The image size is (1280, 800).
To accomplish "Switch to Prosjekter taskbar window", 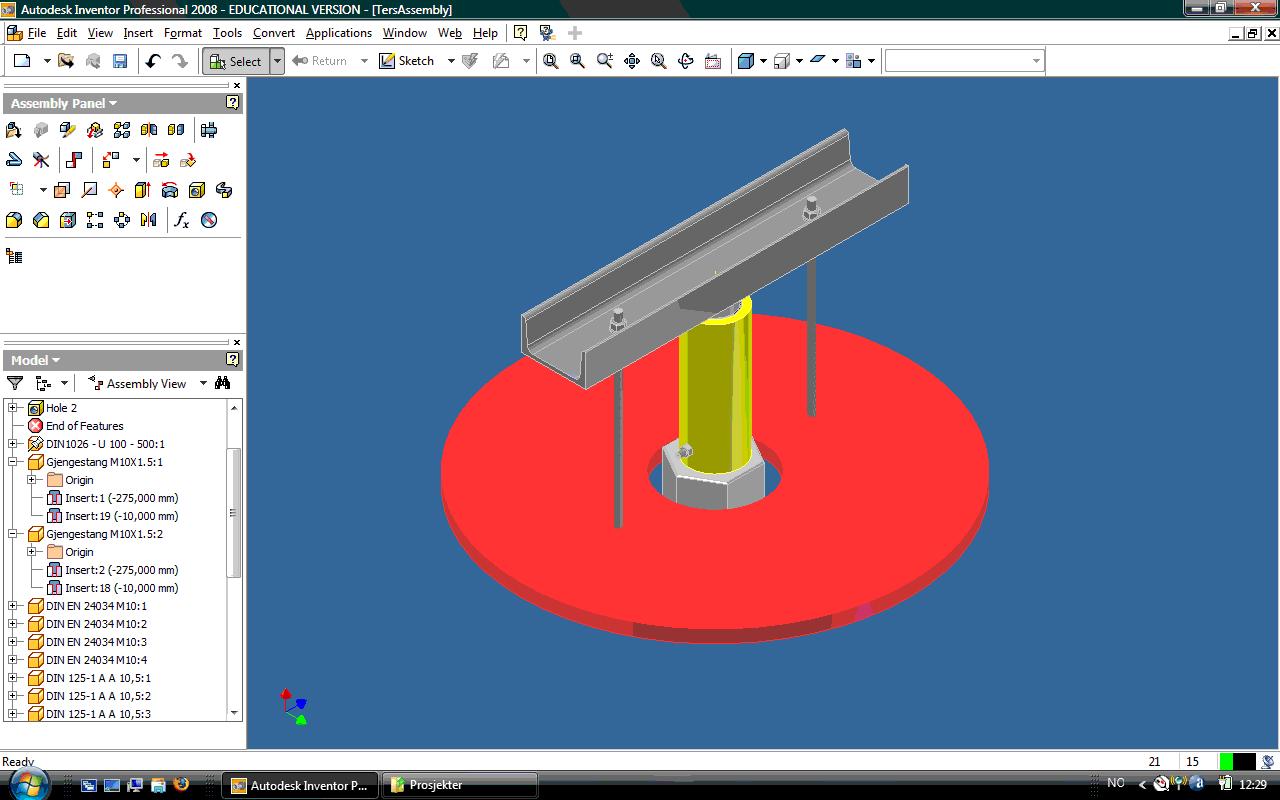I will [x=461, y=785].
